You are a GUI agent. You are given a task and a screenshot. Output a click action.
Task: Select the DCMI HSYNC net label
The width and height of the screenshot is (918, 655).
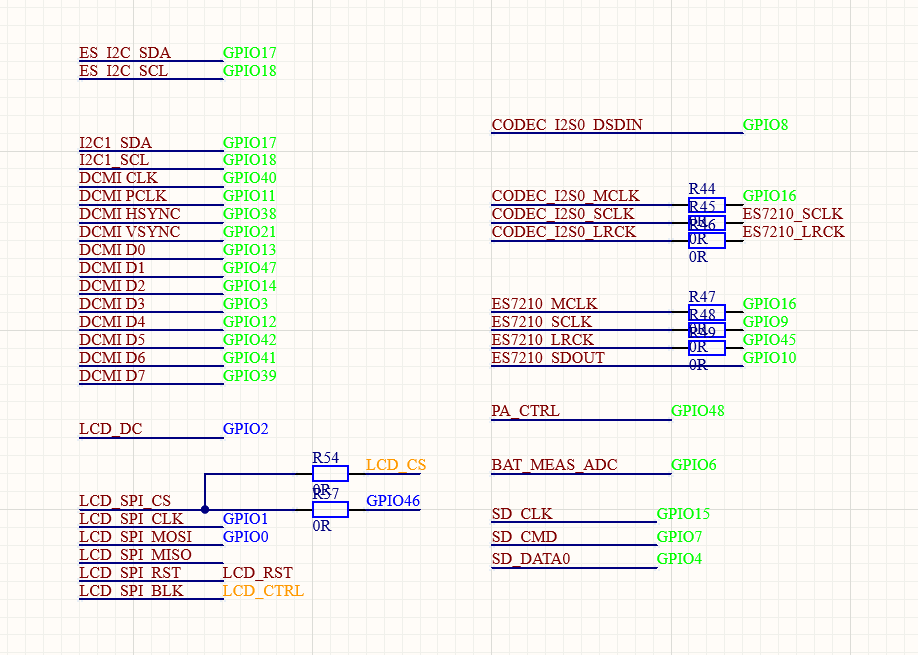tap(129, 214)
